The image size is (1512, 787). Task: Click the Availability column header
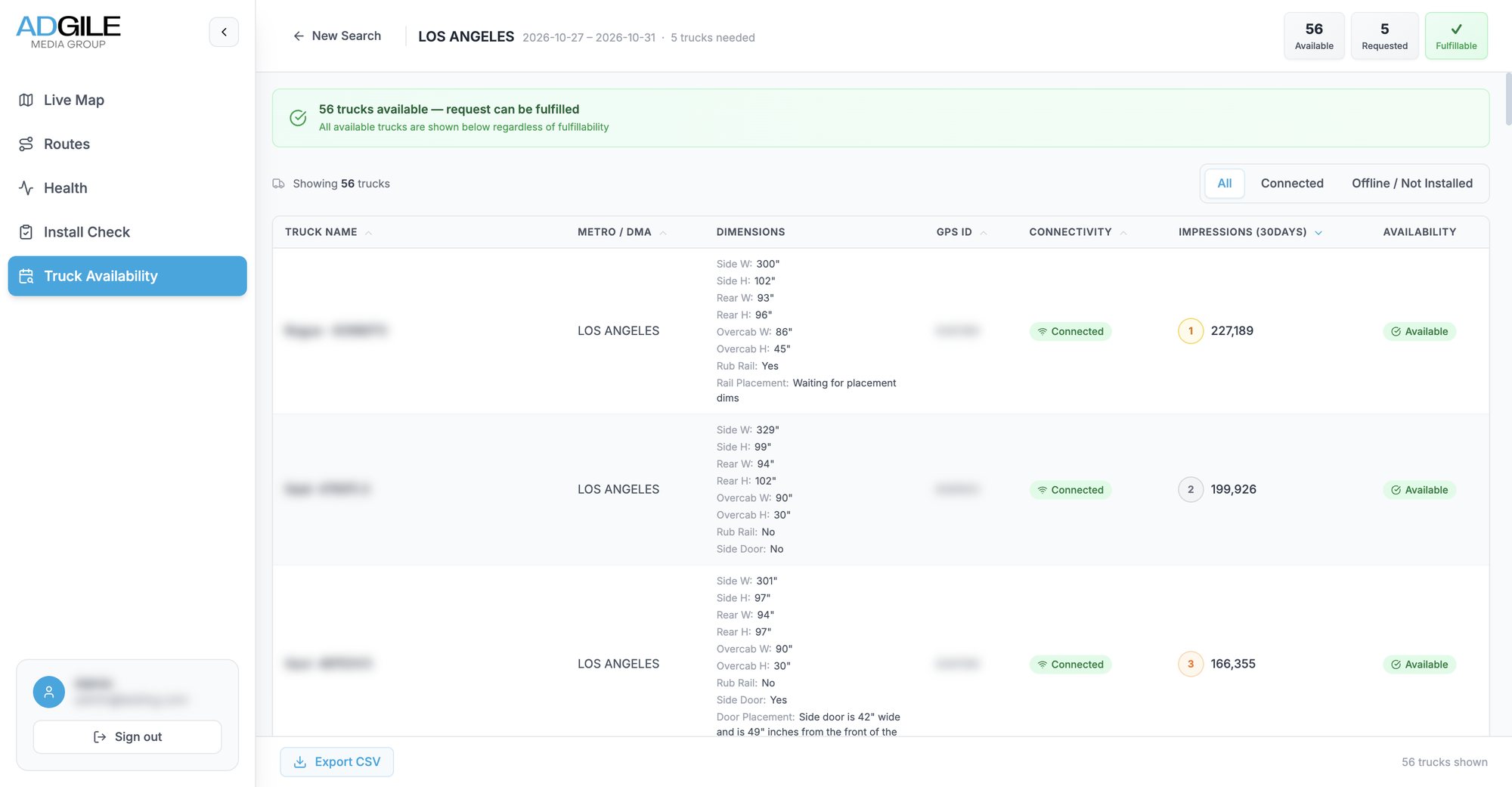[1419, 232]
